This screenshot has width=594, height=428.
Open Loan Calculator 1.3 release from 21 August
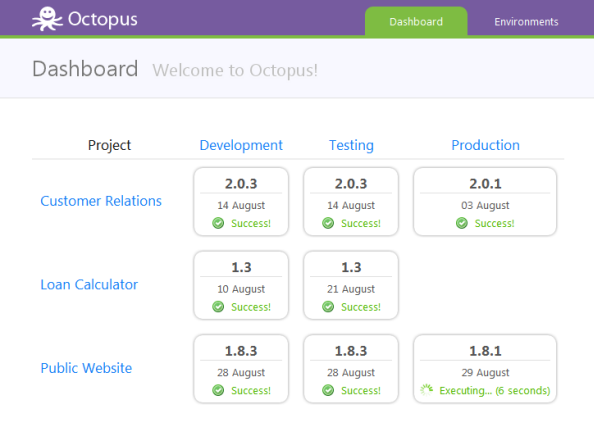351,285
